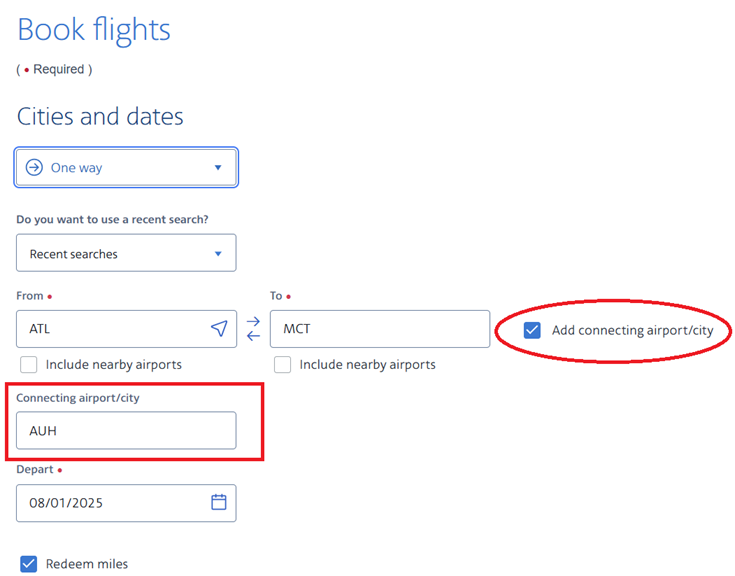
Task: Click the Depart date field 08/01/2025
Action: [x=126, y=503]
